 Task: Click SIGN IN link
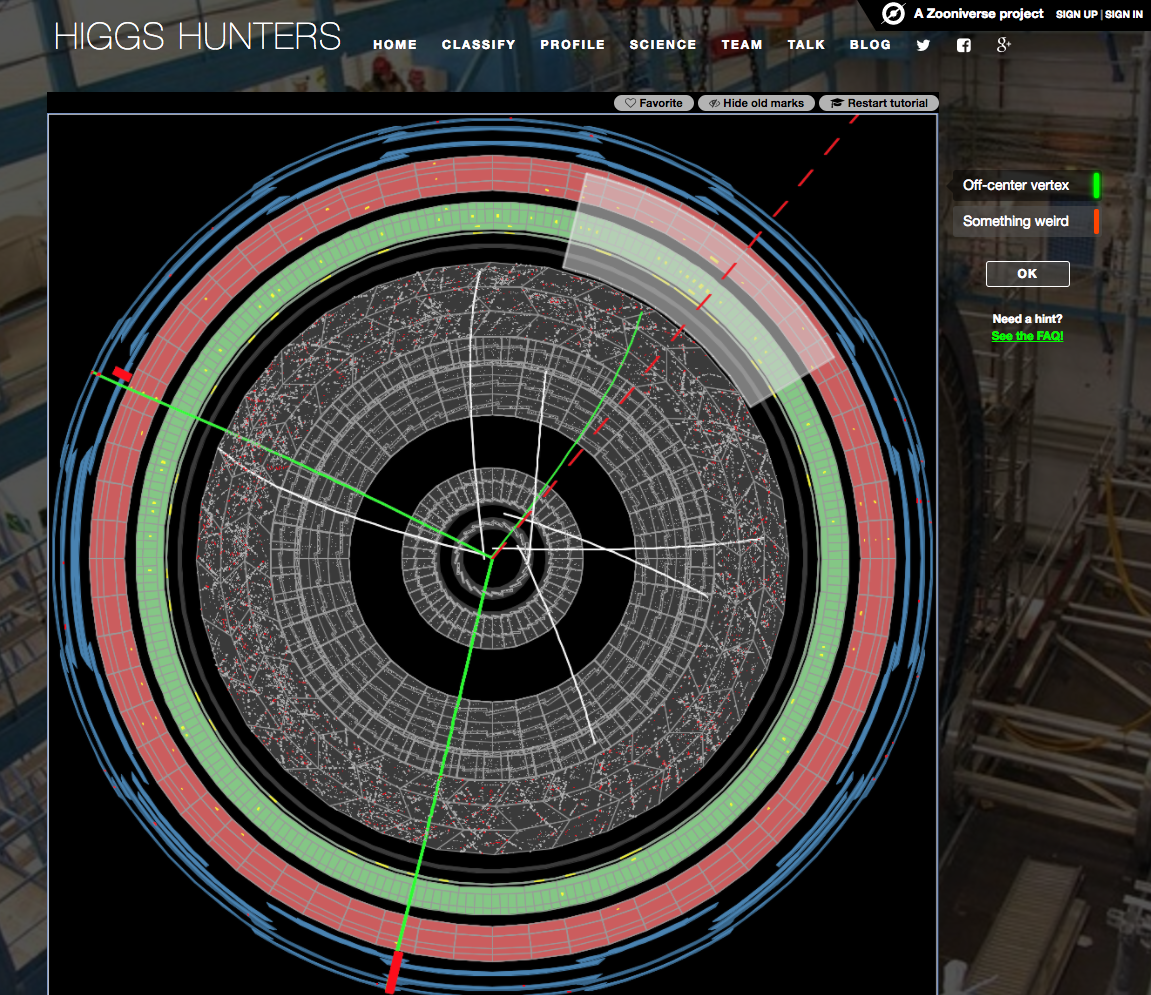click(x=1124, y=14)
